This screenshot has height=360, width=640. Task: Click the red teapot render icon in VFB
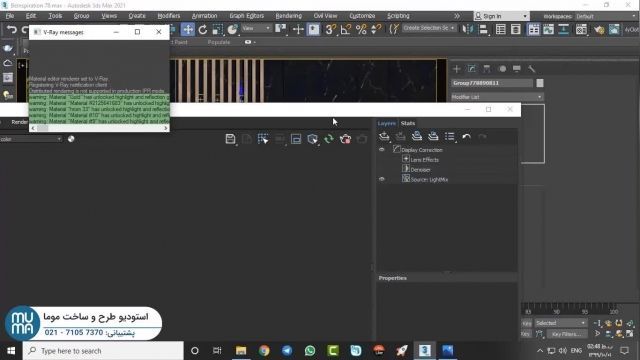pyautogui.click(x=345, y=139)
